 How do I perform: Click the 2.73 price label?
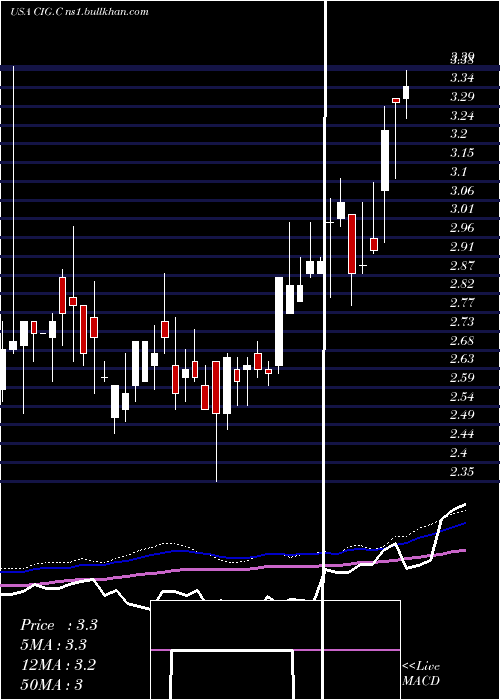point(462,322)
